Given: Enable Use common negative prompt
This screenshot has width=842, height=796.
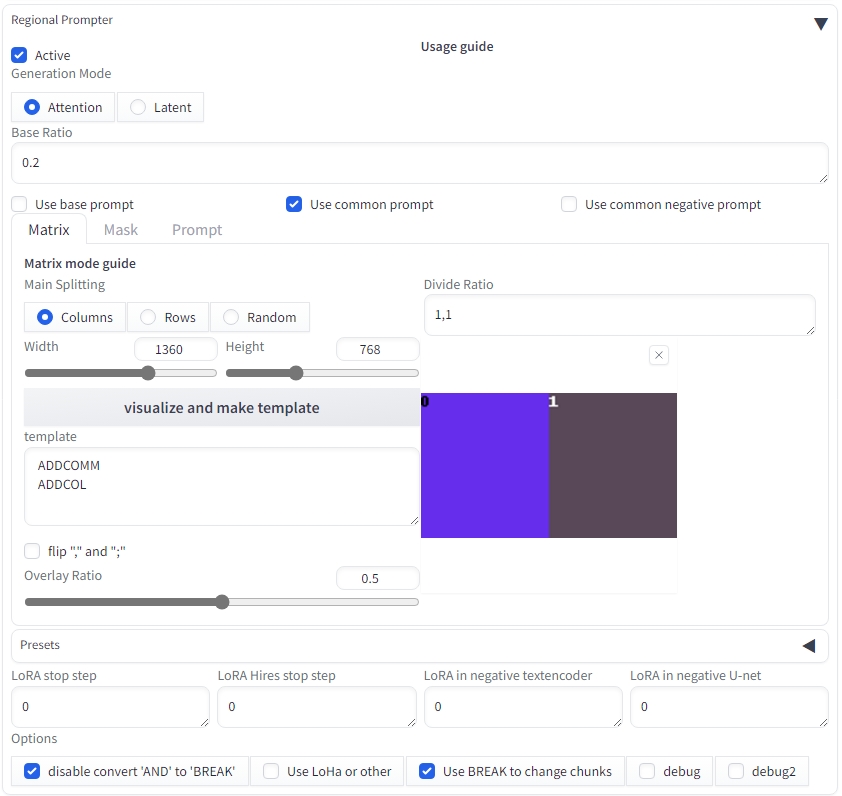Looking at the screenshot, I should click(569, 205).
